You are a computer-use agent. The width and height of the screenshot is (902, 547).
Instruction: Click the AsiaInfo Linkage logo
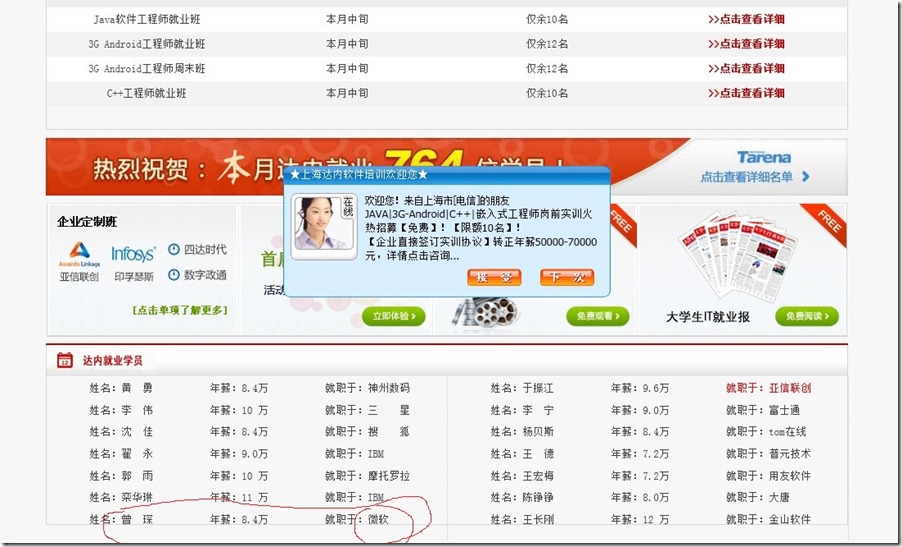(x=79, y=254)
